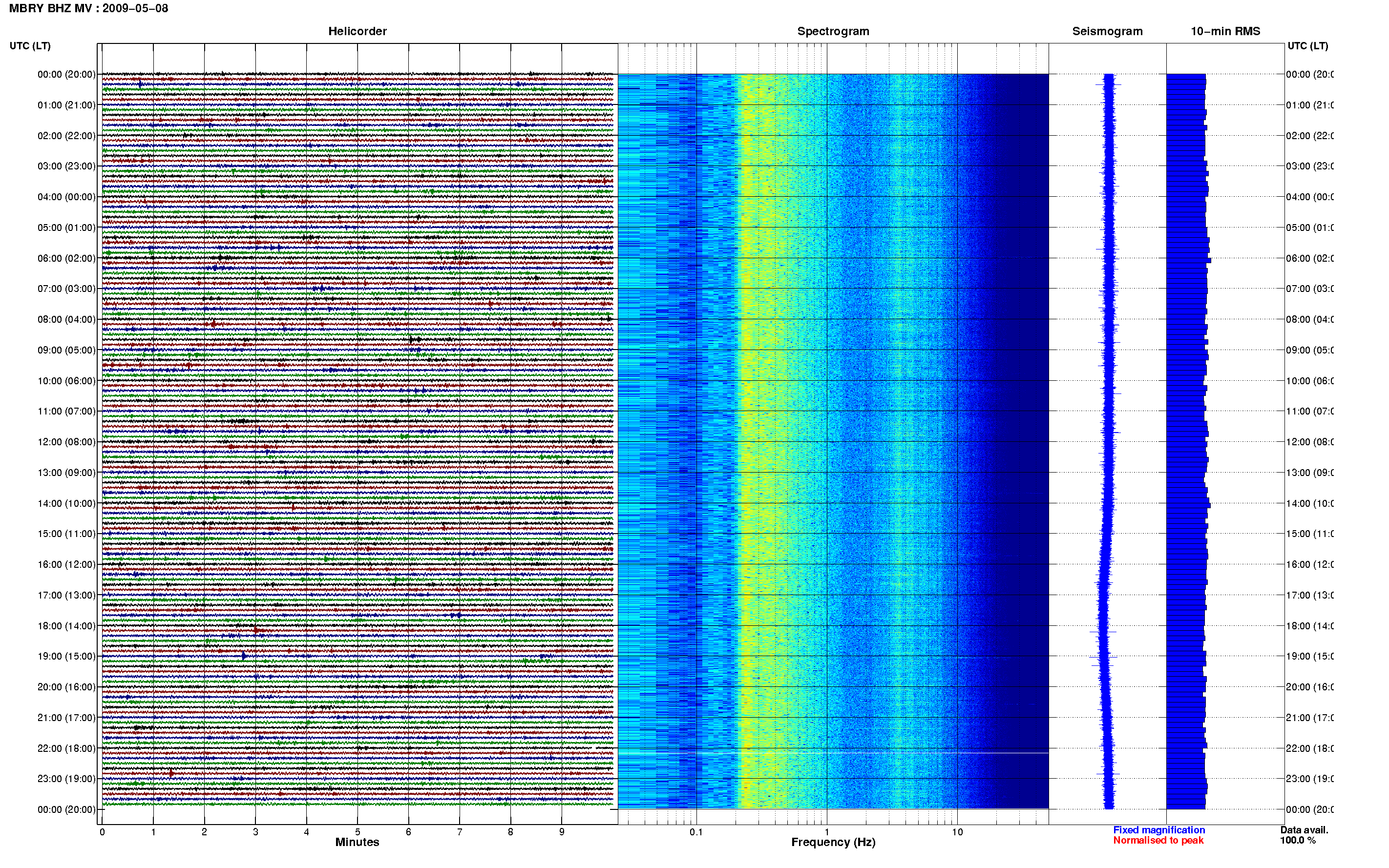The width and height of the screenshot is (1389, 868).
Task: Click the '23:00 (19:00)' label on left axis
Action: [66, 779]
